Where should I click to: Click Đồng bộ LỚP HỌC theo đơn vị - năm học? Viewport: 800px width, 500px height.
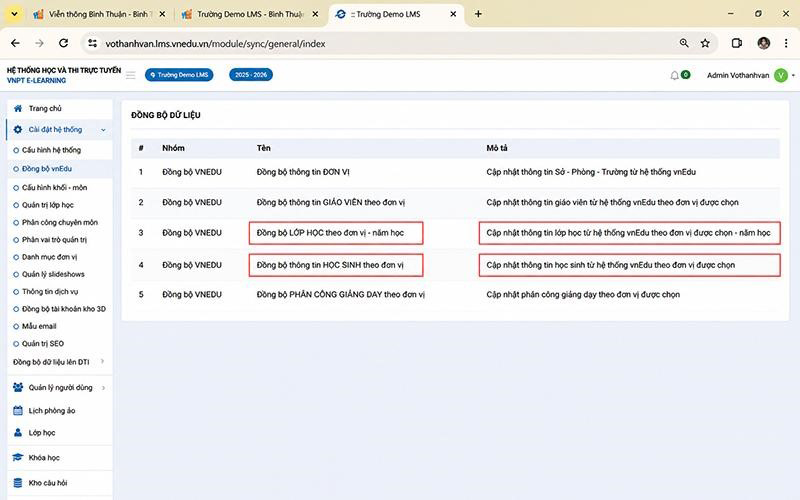[330, 233]
